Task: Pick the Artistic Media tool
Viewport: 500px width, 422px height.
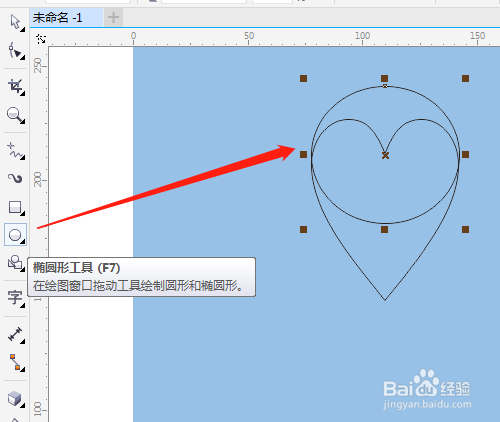Action: [15, 178]
